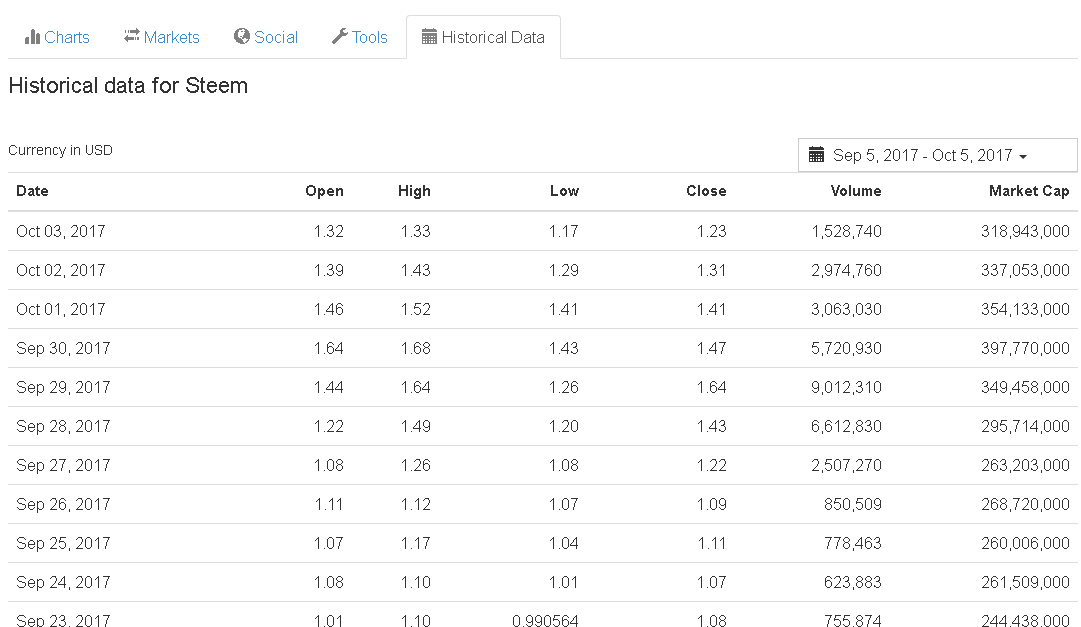Click the Volume column header

tap(856, 191)
